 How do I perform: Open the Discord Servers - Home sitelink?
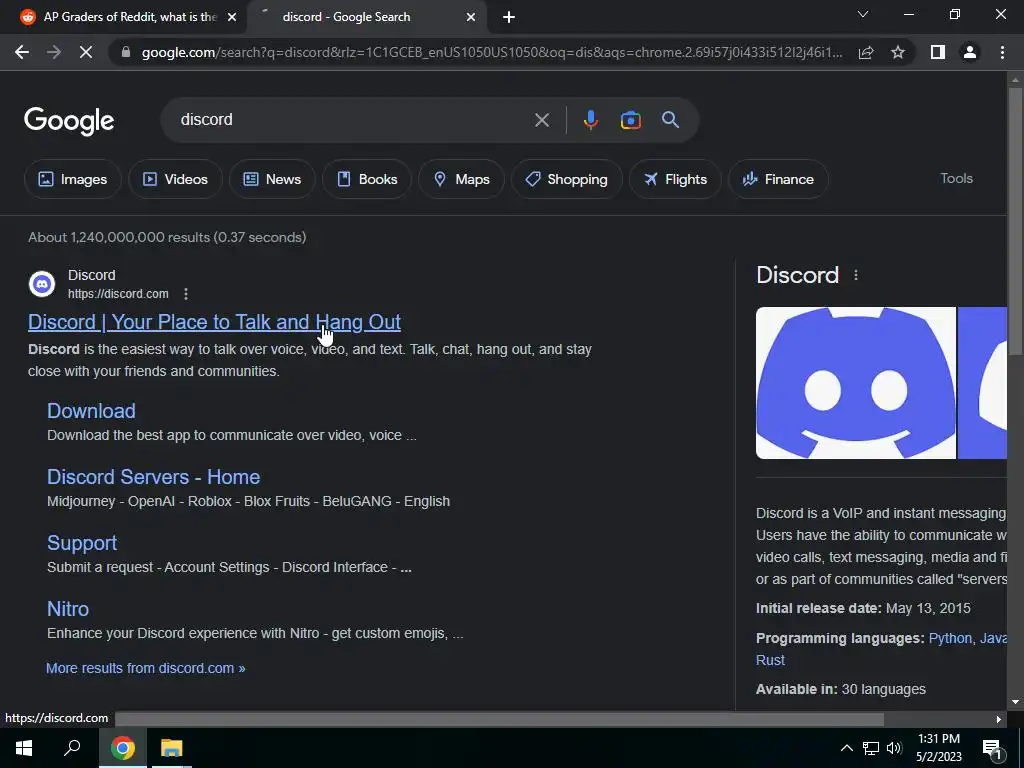(153, 477)
